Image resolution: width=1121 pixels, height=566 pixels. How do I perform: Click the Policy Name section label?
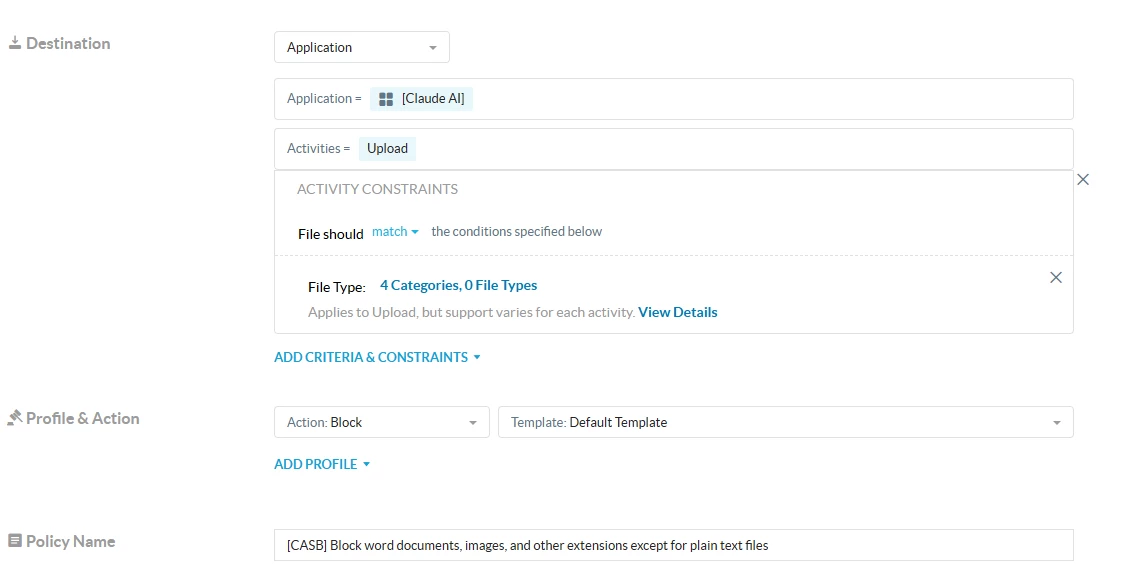pos(71,542)
